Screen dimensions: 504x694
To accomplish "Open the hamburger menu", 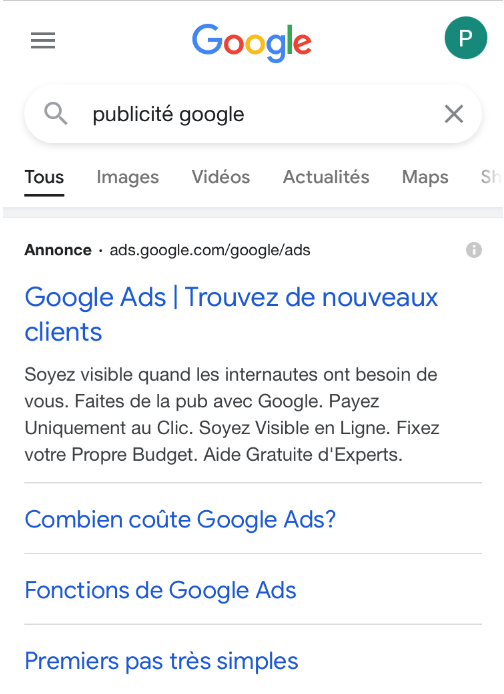I will 43,41.
